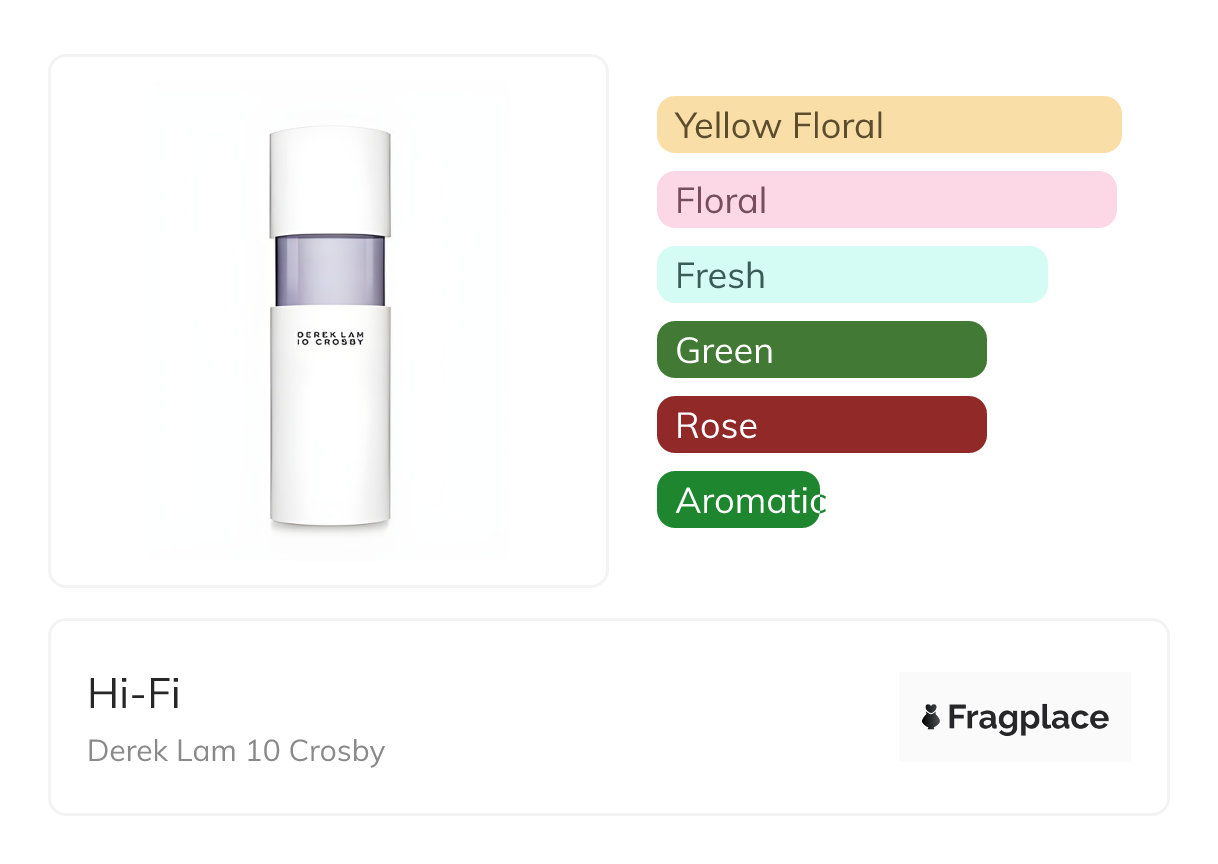The width and height of the screenshot is (1218, 864).
Task: Open the Hi-Fi perfume title
Action: tap(134, 694)
